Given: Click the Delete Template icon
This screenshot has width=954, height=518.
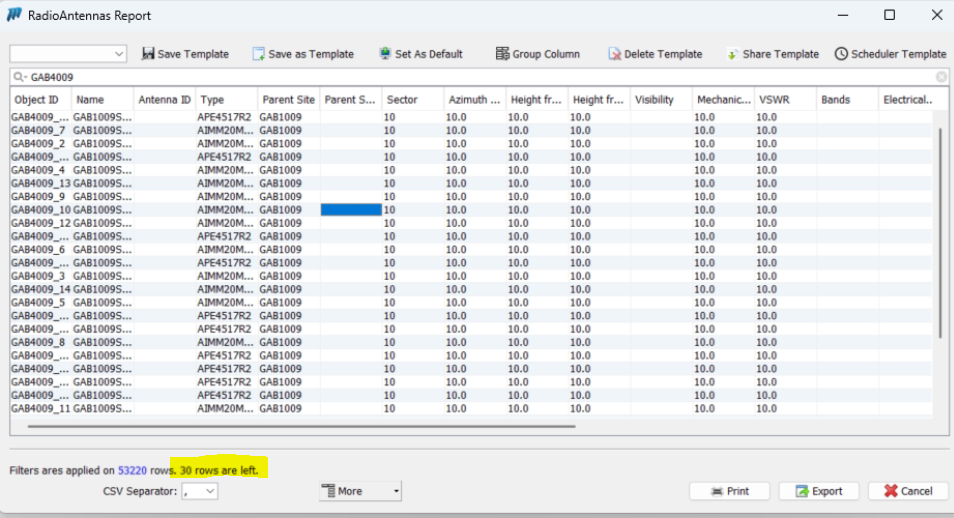Looking at the screenshot, I should 614,54.
